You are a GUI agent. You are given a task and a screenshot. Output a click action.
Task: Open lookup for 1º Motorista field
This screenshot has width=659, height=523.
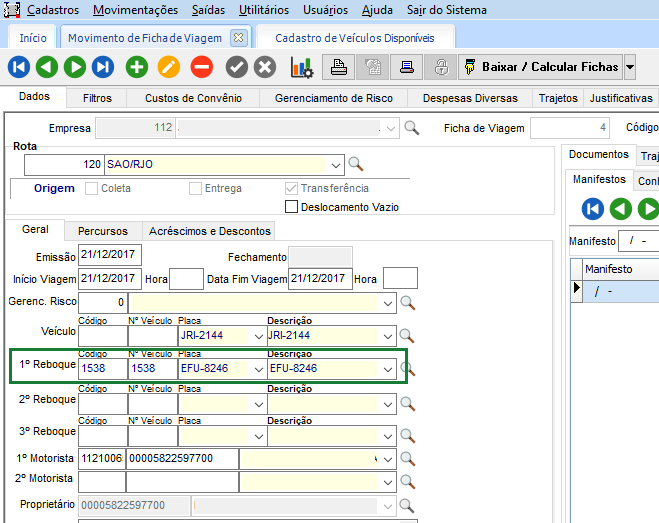407,458
